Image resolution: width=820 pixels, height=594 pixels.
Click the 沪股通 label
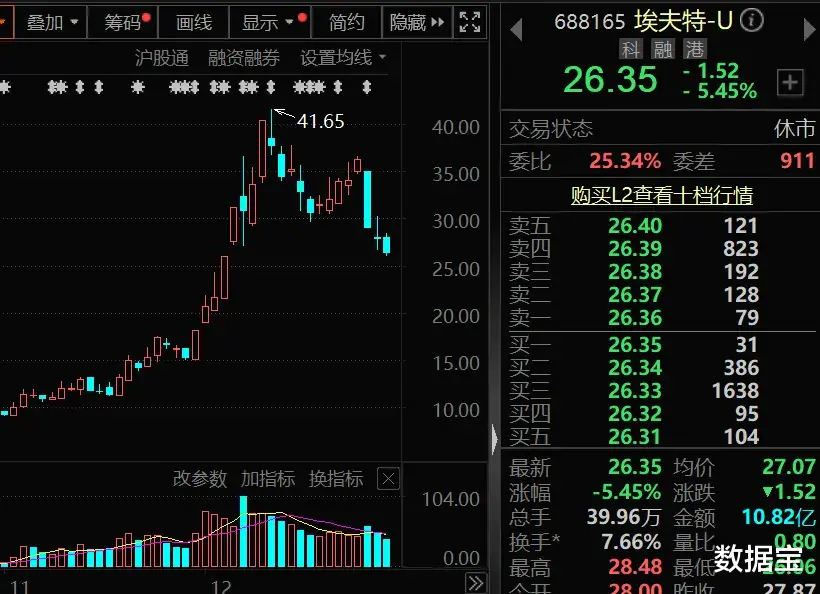pyautogui.click(x=162, y=58)
